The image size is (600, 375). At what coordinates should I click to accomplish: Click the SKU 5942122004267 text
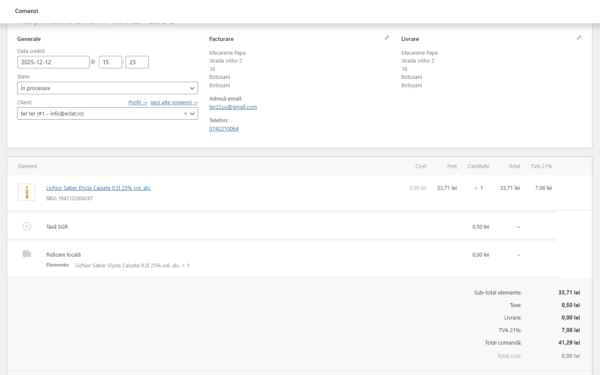[70, 198]
